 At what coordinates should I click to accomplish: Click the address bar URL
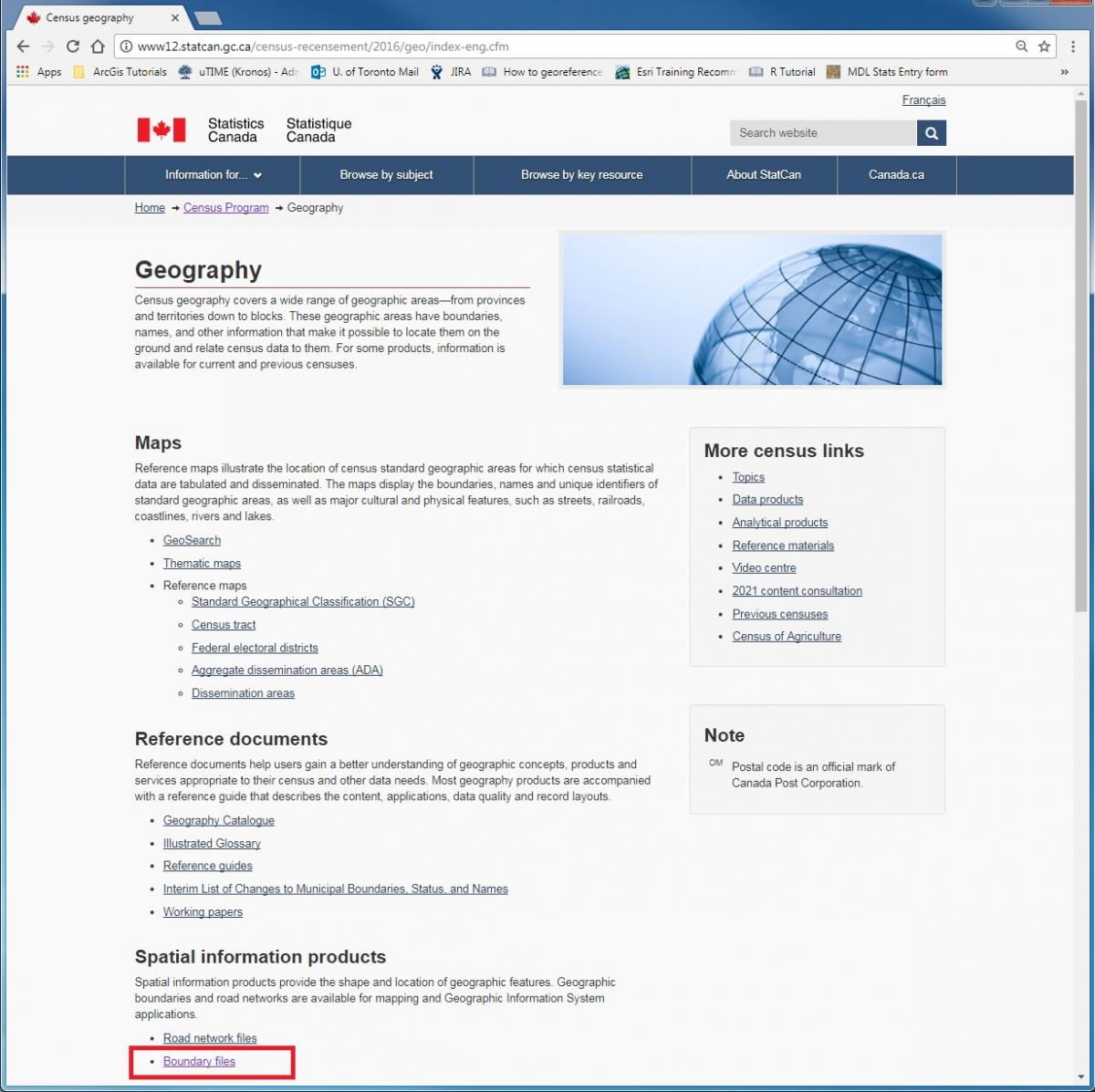[x=323, y=47]
